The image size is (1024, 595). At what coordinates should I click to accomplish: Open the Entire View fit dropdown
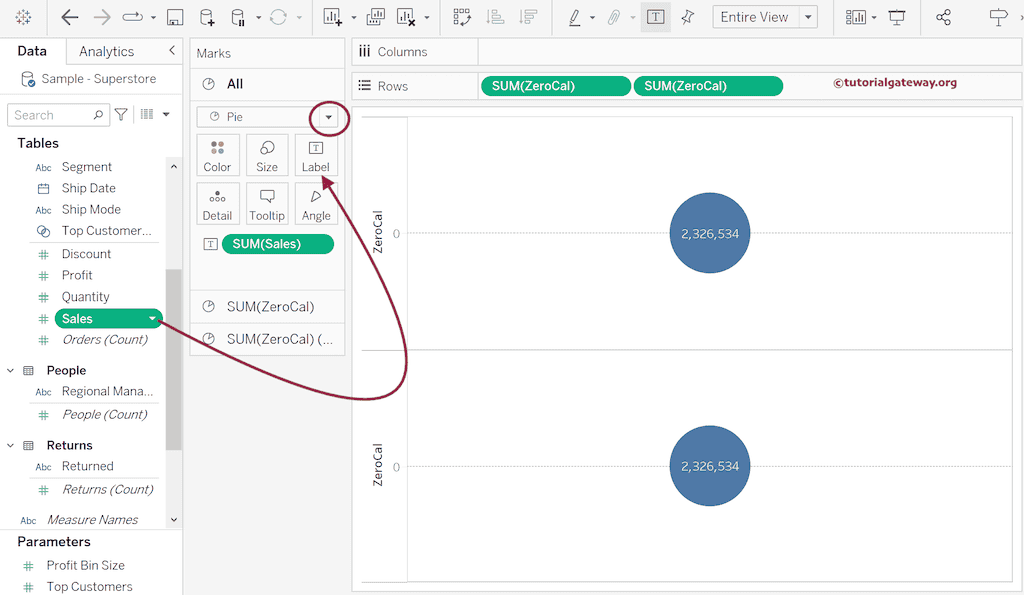tap(808, 17)
